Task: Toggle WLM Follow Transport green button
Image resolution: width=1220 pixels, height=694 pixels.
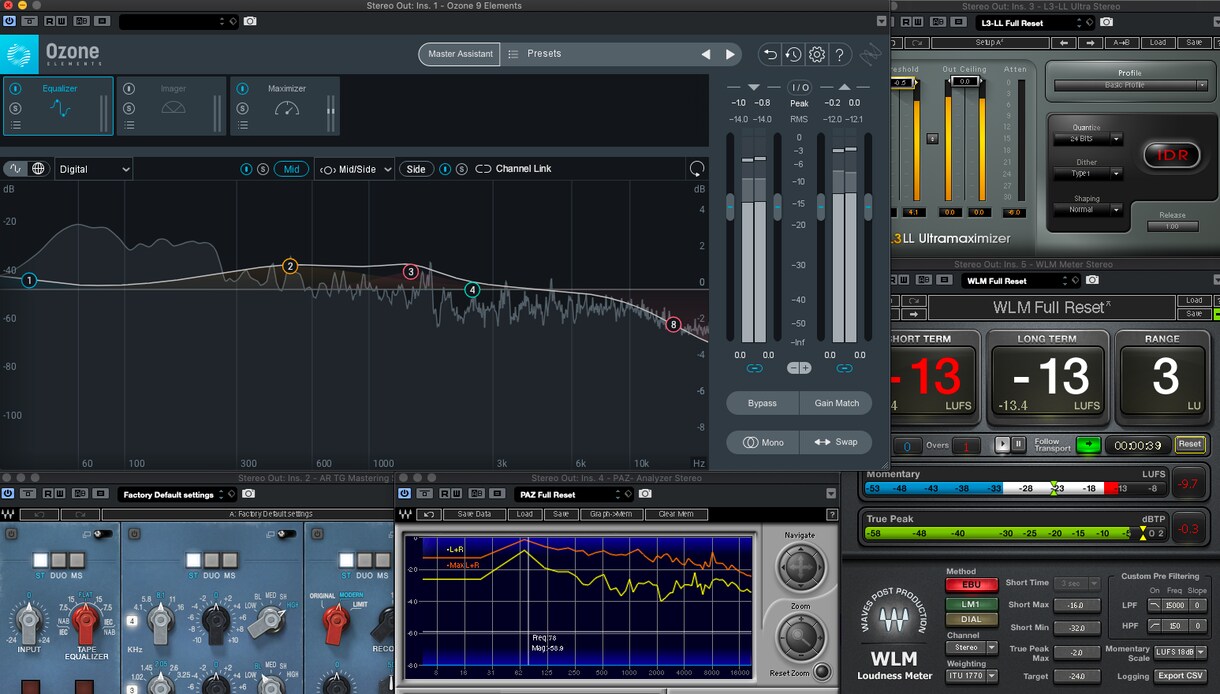Action: (x=1088, y=444)
